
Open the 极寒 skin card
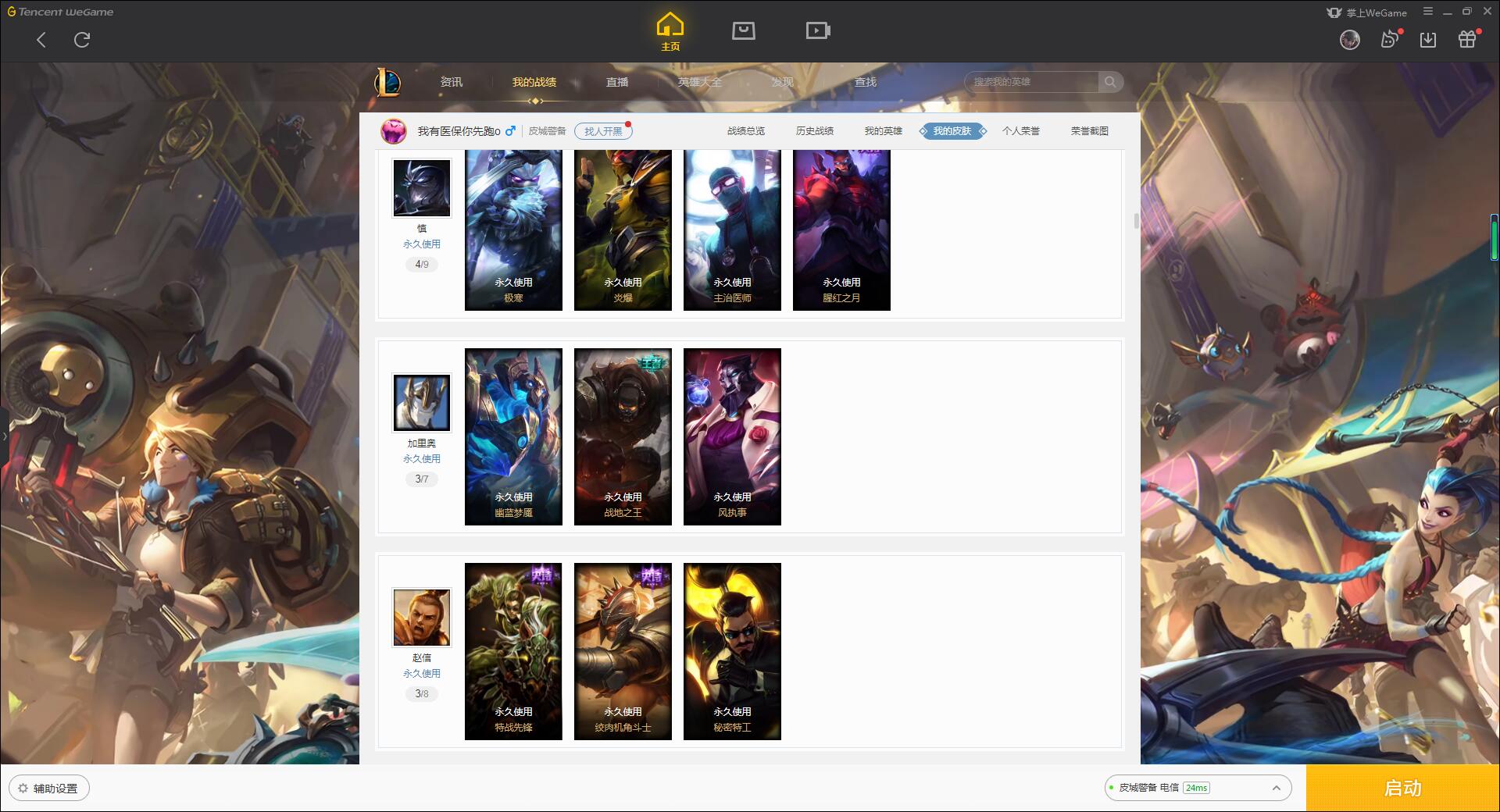[x=513, y=230]
